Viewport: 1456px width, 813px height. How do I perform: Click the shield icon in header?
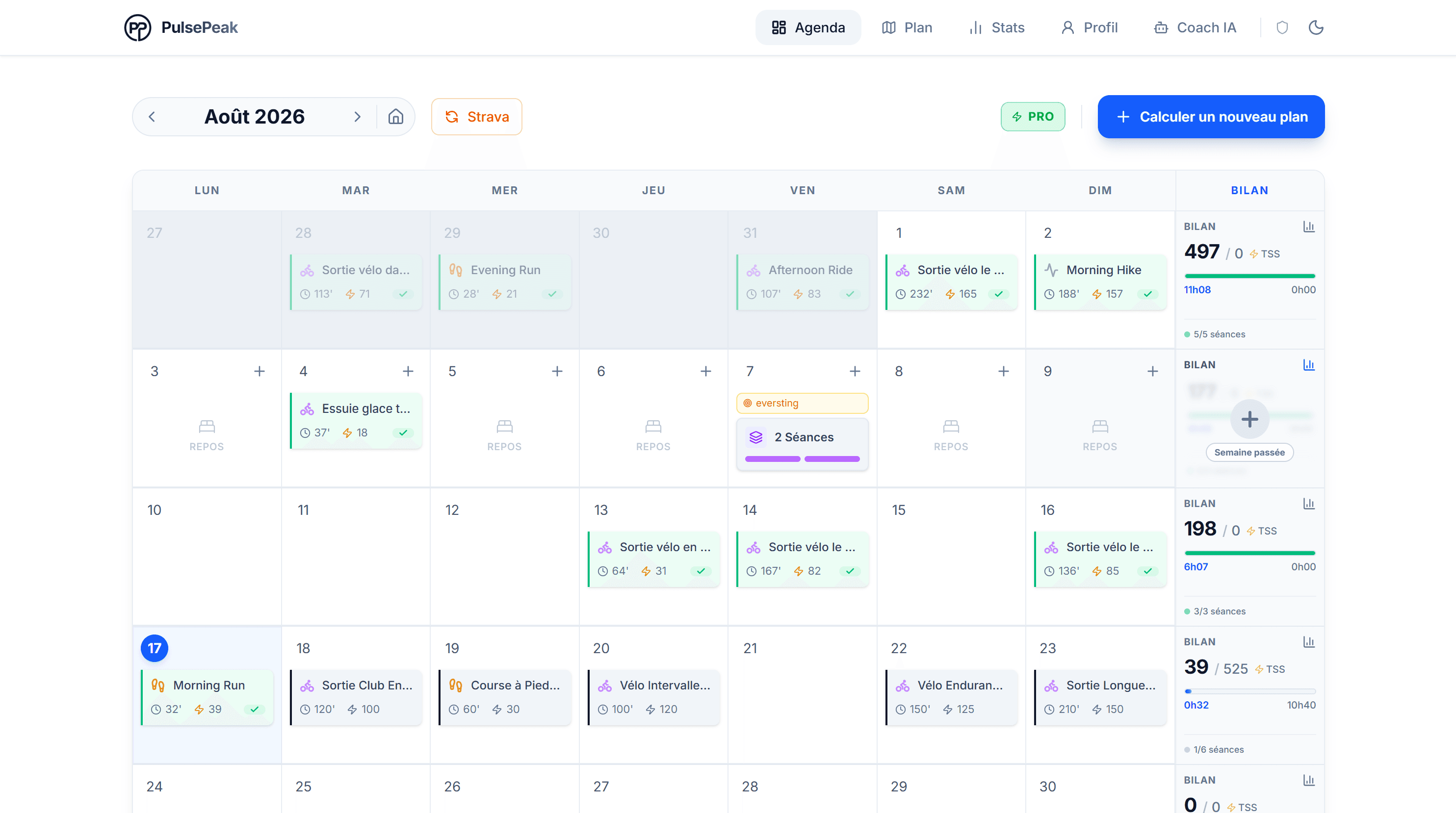pos(1282,27)
